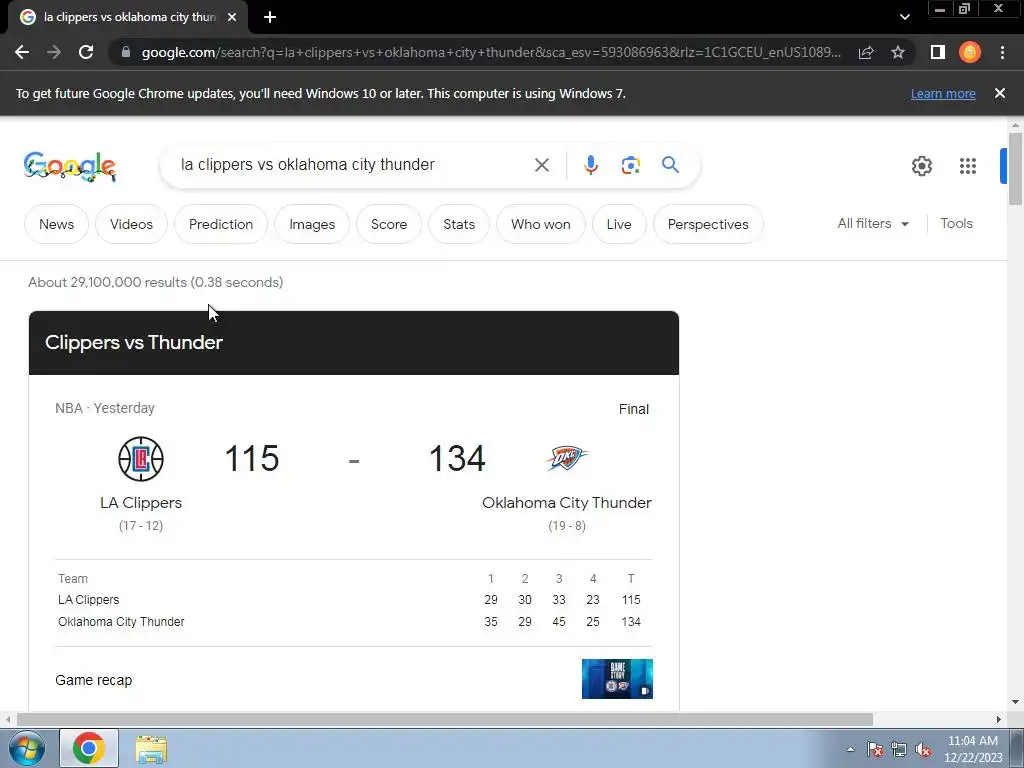The image size is (1024, 768).
Task: Show hidden system tray icons
Action: pyautogui.click(x=850, y=749)
